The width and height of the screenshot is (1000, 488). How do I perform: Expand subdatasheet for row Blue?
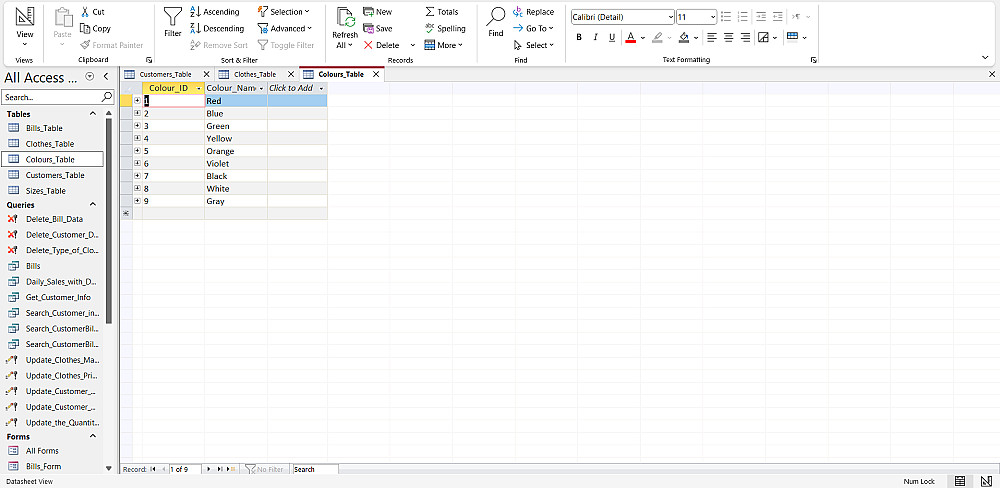[x=138, y=114]
